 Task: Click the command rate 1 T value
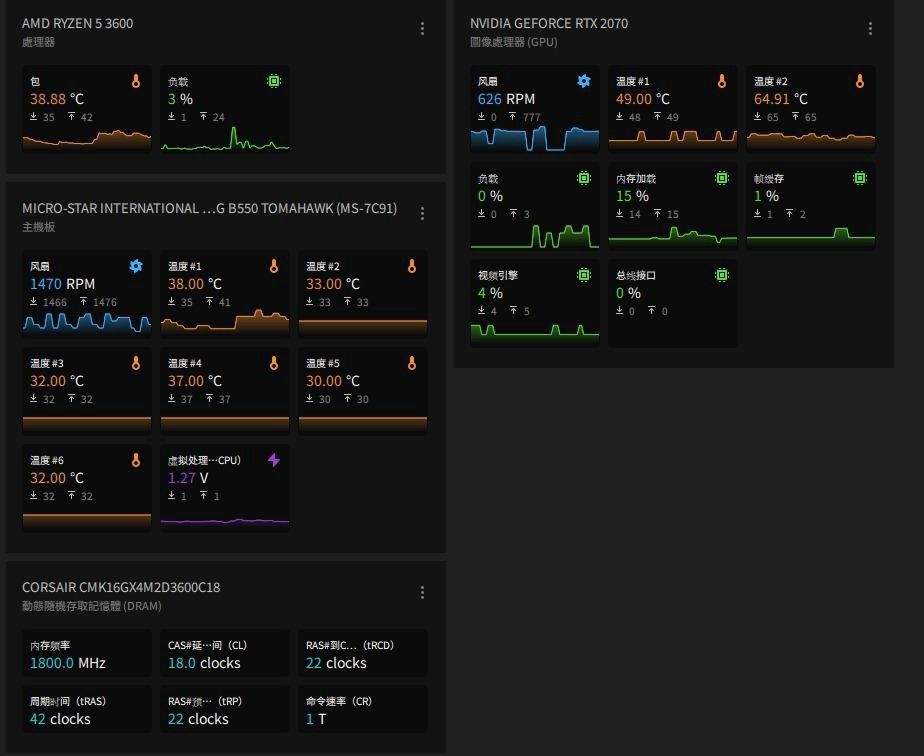pyautogui.click(x=316, y=719)
